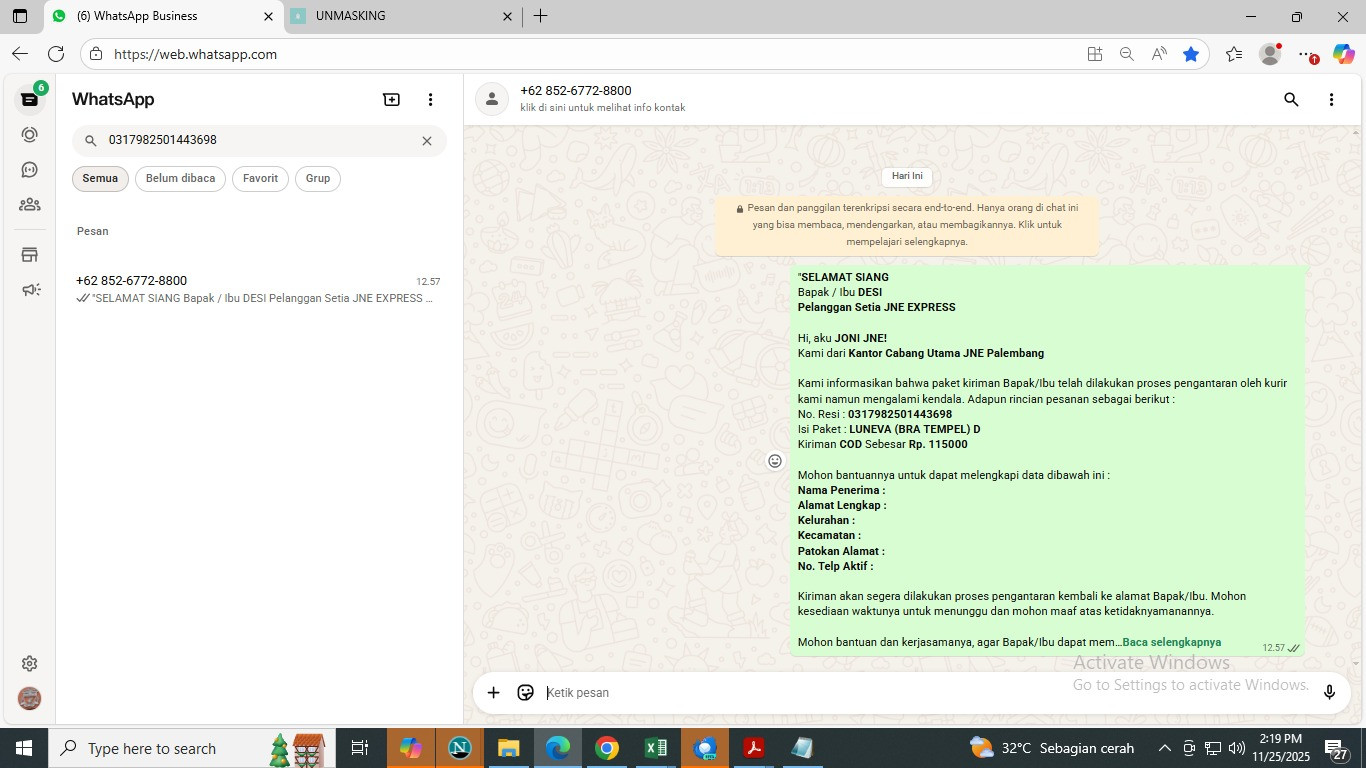Open contact avatar in the chat header
The image size is (1366, 768).
(491, 99)
